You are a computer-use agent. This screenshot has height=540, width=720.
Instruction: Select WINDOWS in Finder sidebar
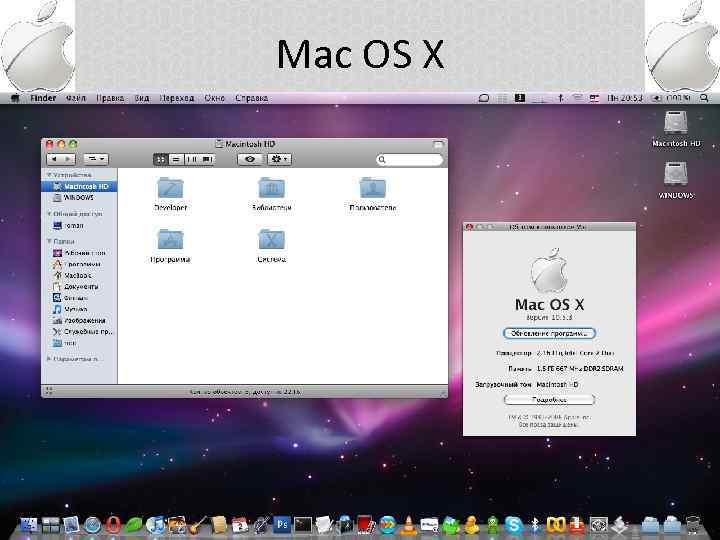pos(79,197)
